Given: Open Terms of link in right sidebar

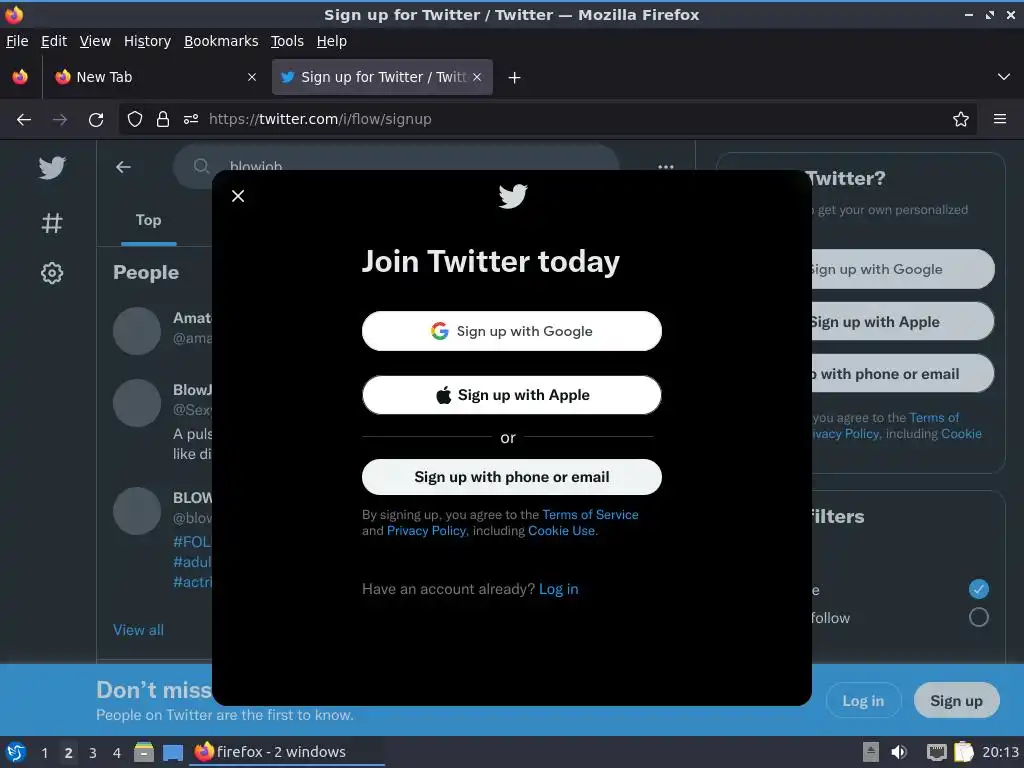Looking at the screenshot, I should [934, 417].
